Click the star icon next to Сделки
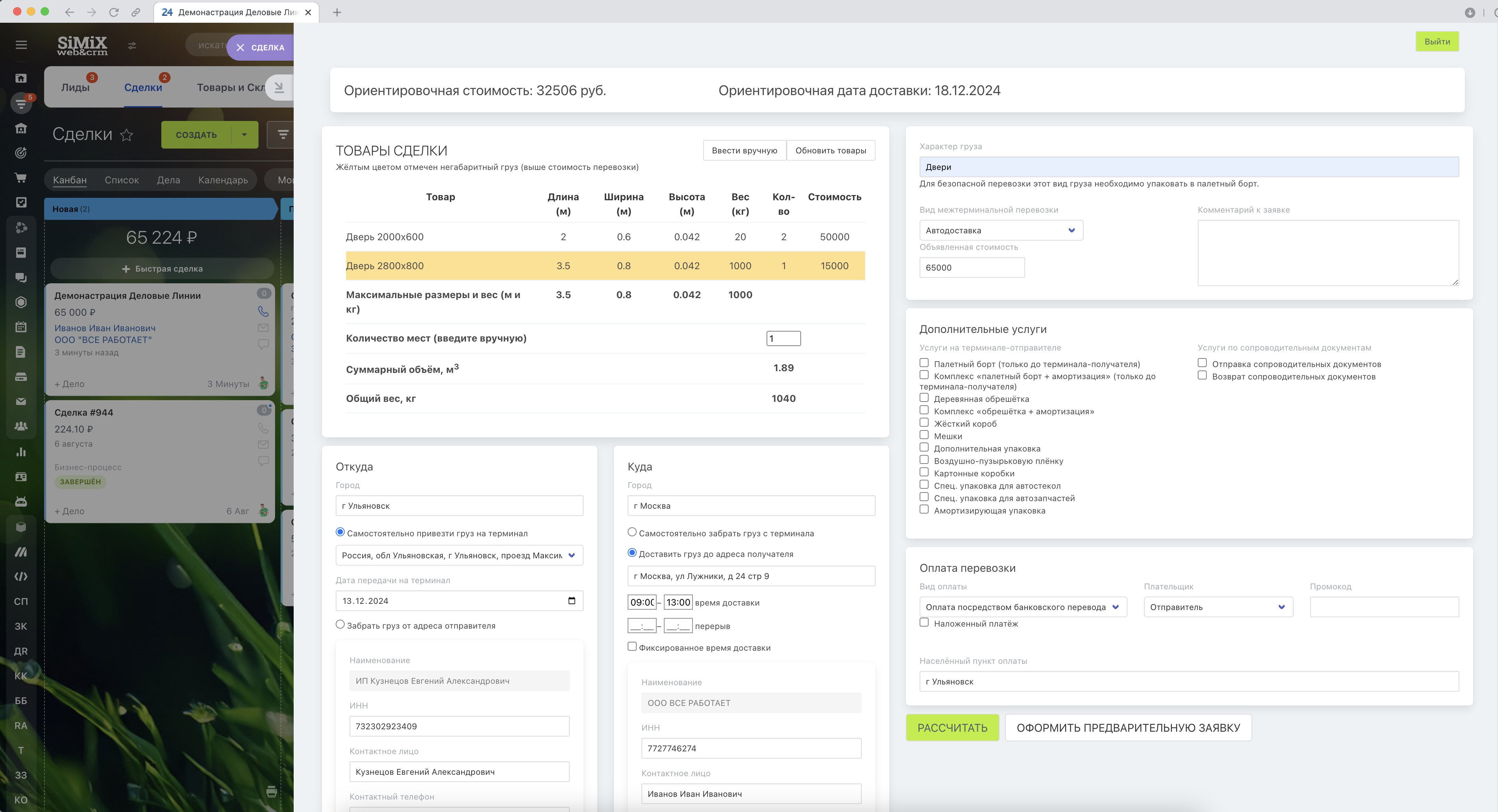Image resolution: width=1498 pixels, height=812 pixels. point(126,135)
